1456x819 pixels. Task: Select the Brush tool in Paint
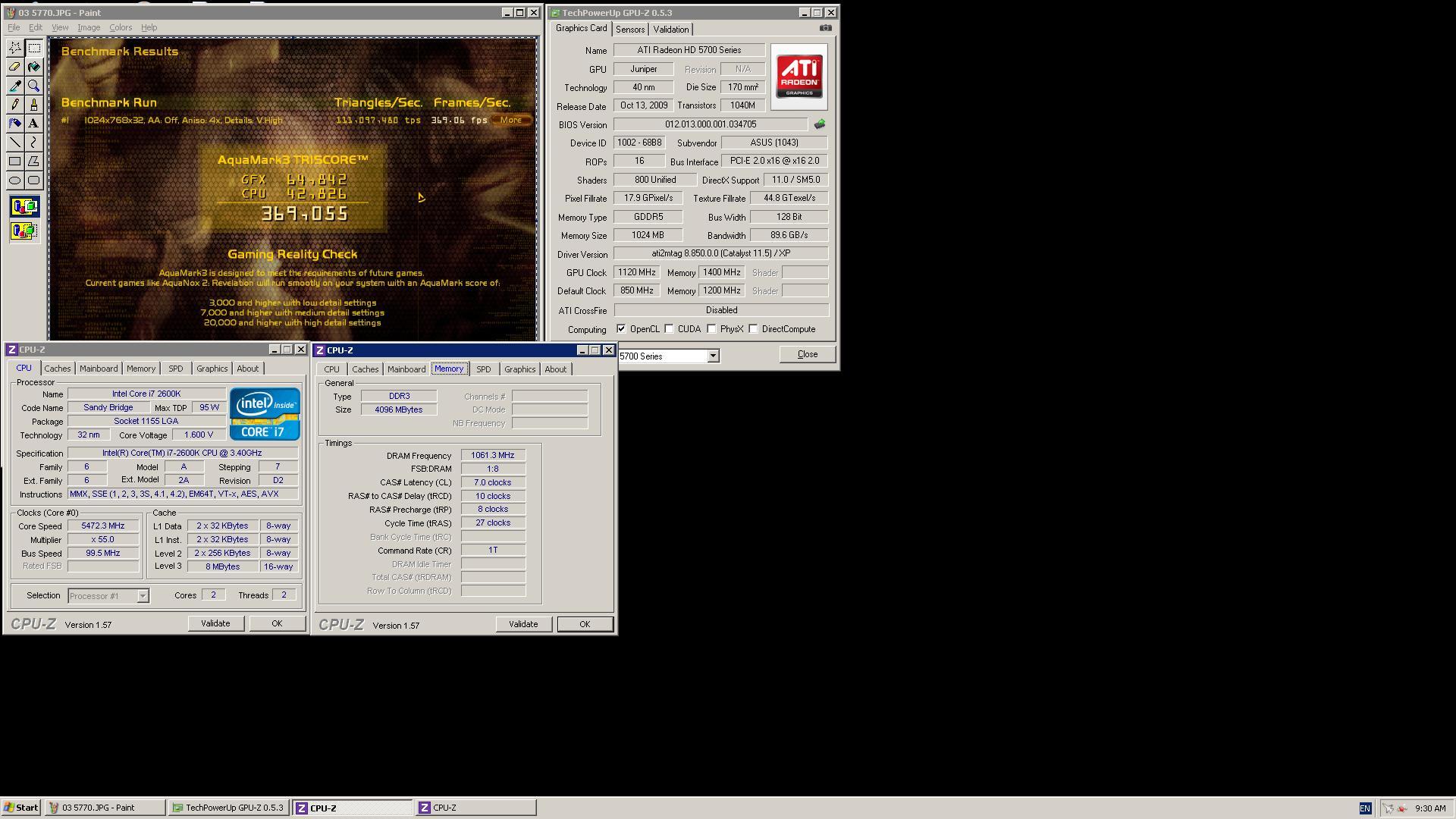click(x=34, y=105)
